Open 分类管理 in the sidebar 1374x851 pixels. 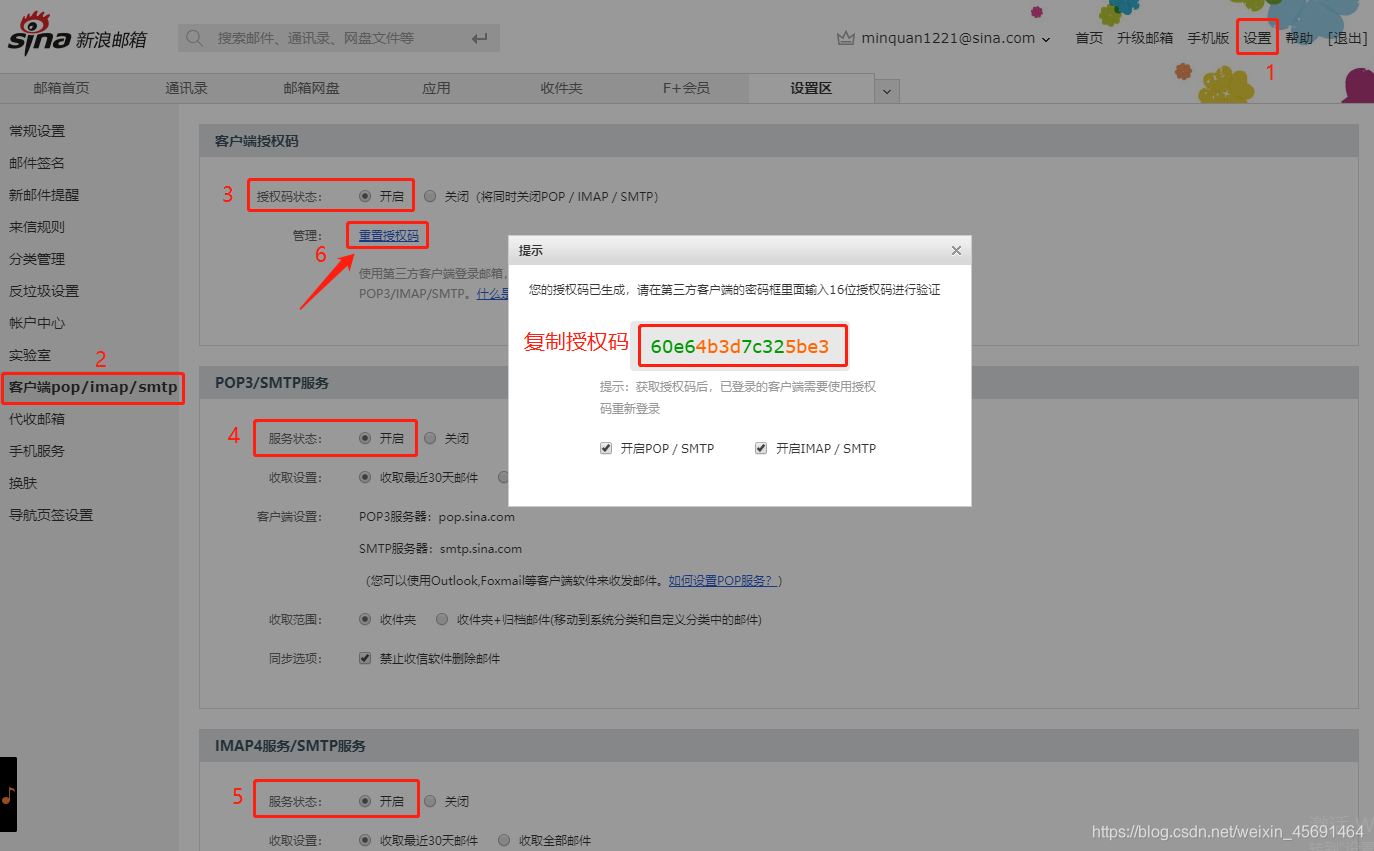click(37, 259)
